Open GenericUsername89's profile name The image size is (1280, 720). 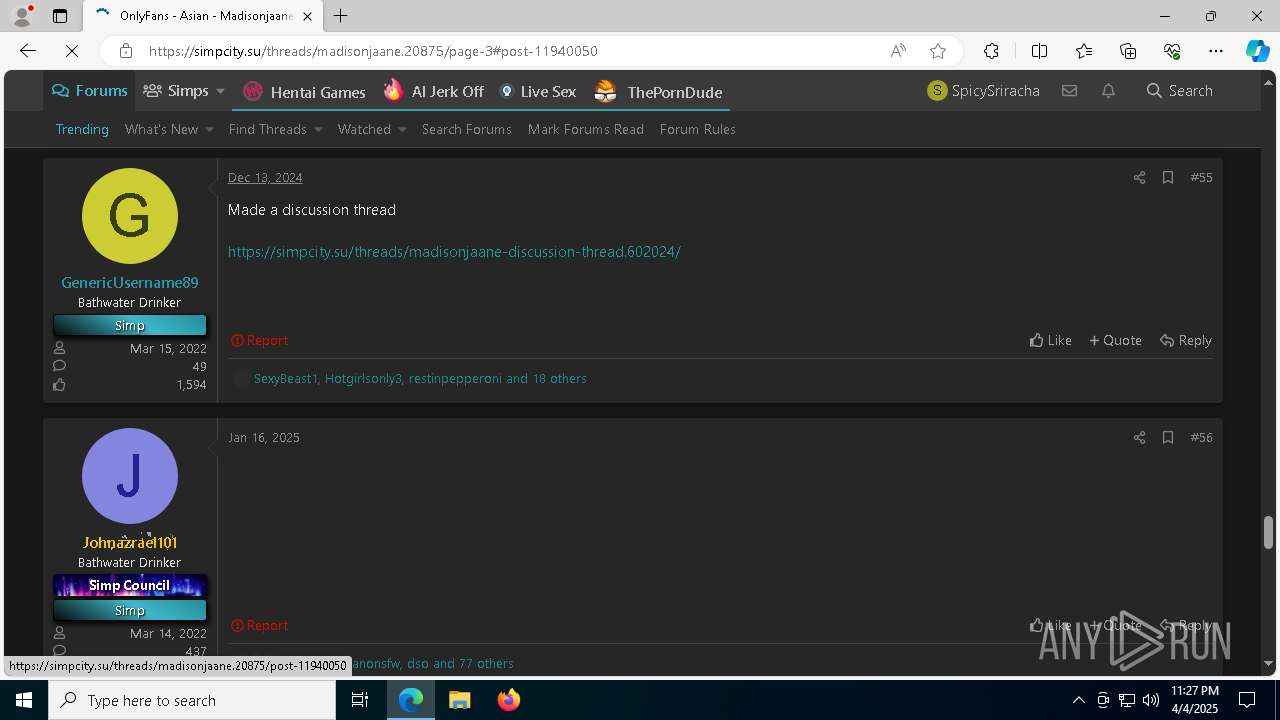click(x=130, y=283)
